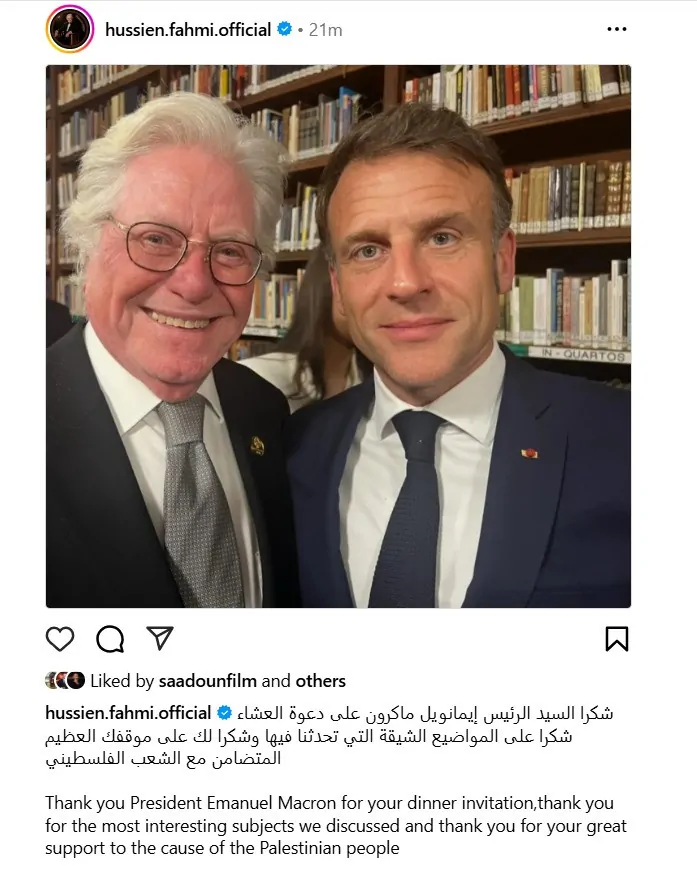Screen dimensions: 697x875
Task: Like the post with the heart icon
Action: (x=60, y=639)
